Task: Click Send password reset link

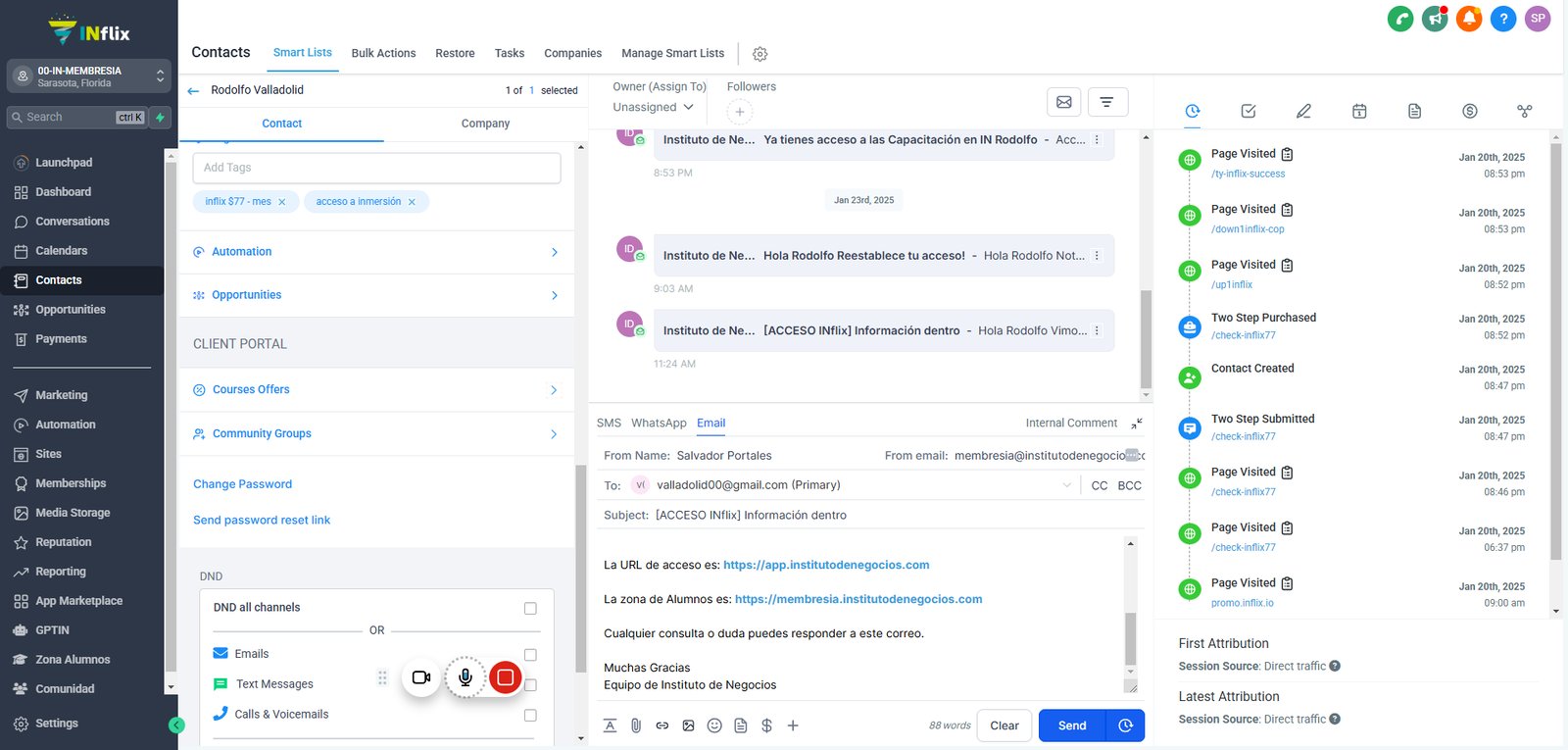Action: click(262, 520)
